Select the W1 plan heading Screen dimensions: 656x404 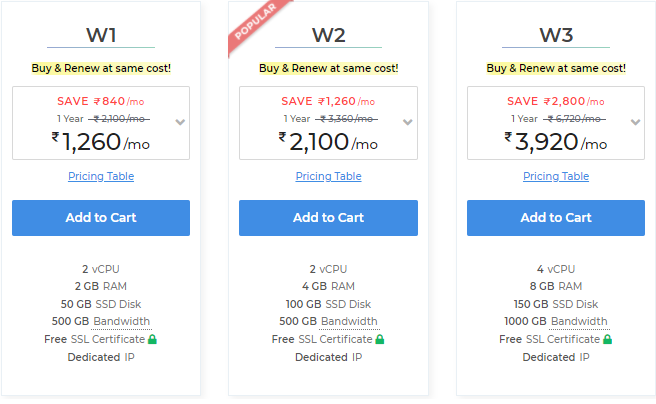(x=101, y=35)
